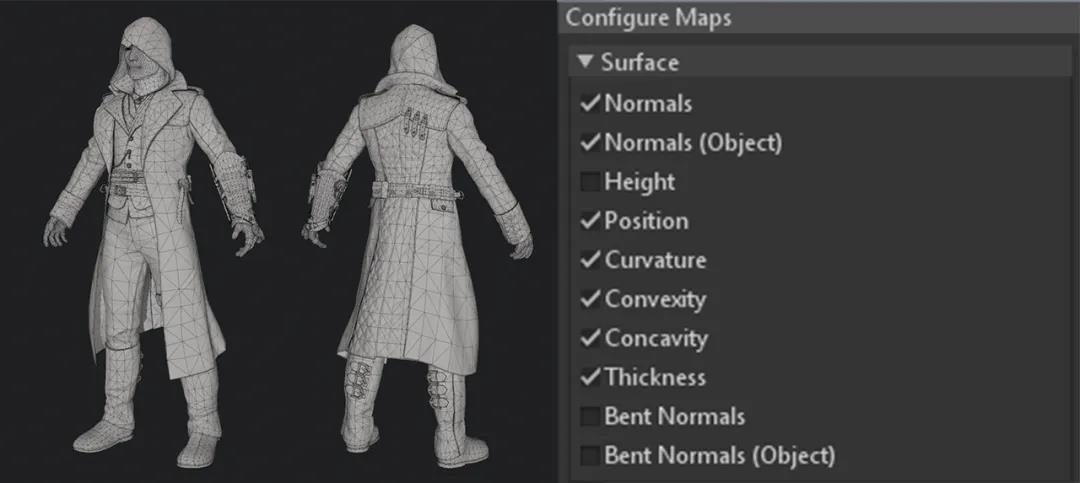Enable the Bent Normals checkbox

(590, 416)
